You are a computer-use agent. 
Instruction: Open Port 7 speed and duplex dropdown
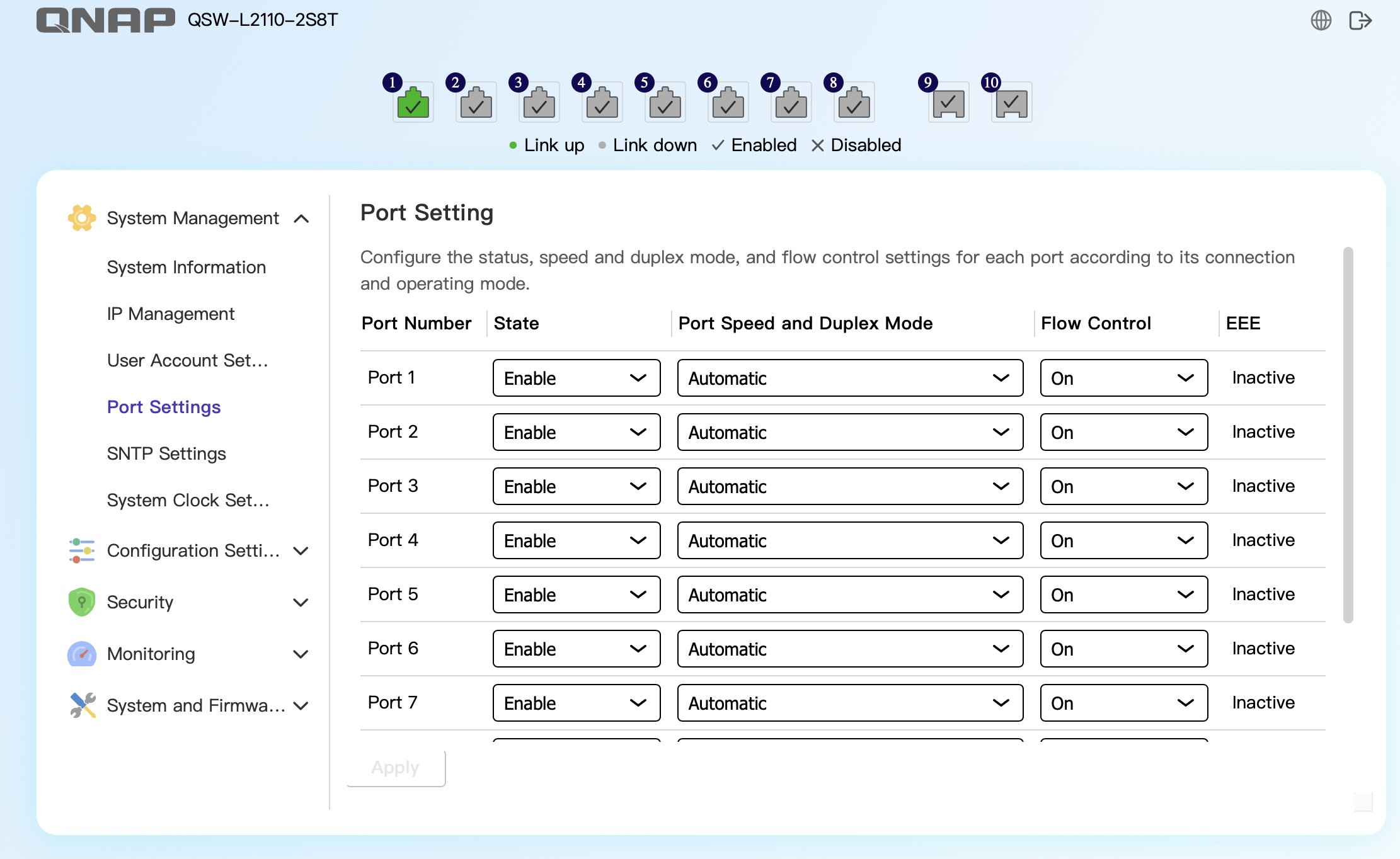pos(850,703)
